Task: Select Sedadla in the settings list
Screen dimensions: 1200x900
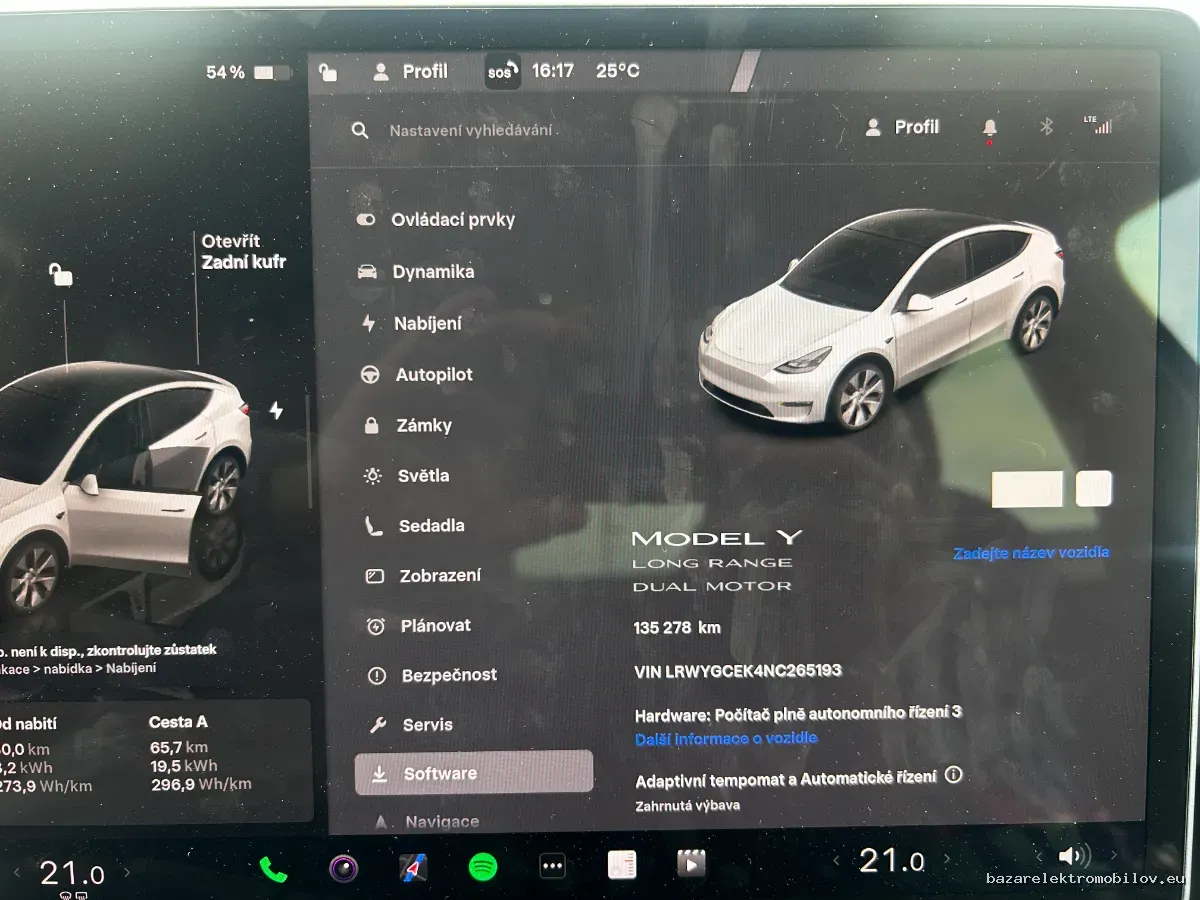Action: tap(414, 526)
